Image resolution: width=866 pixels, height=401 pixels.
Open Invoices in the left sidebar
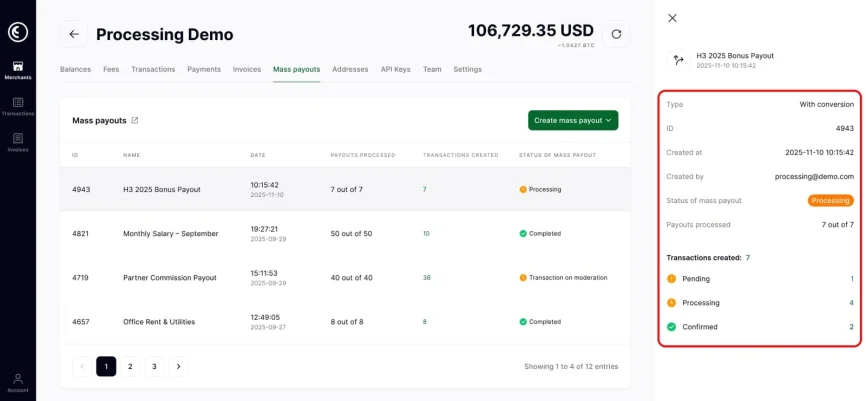[17, 142]
